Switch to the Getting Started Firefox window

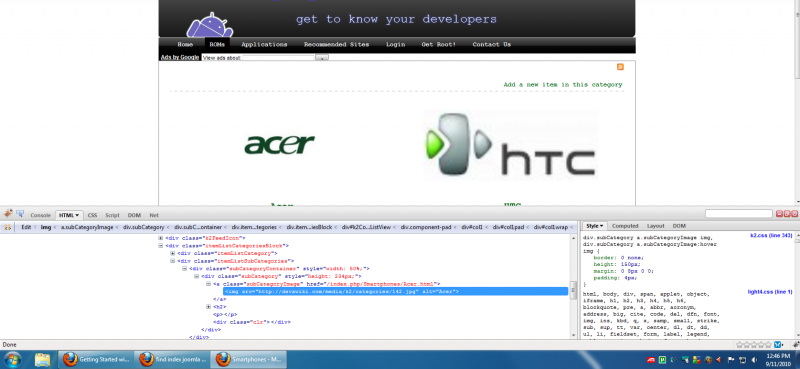tap(96, 359)
